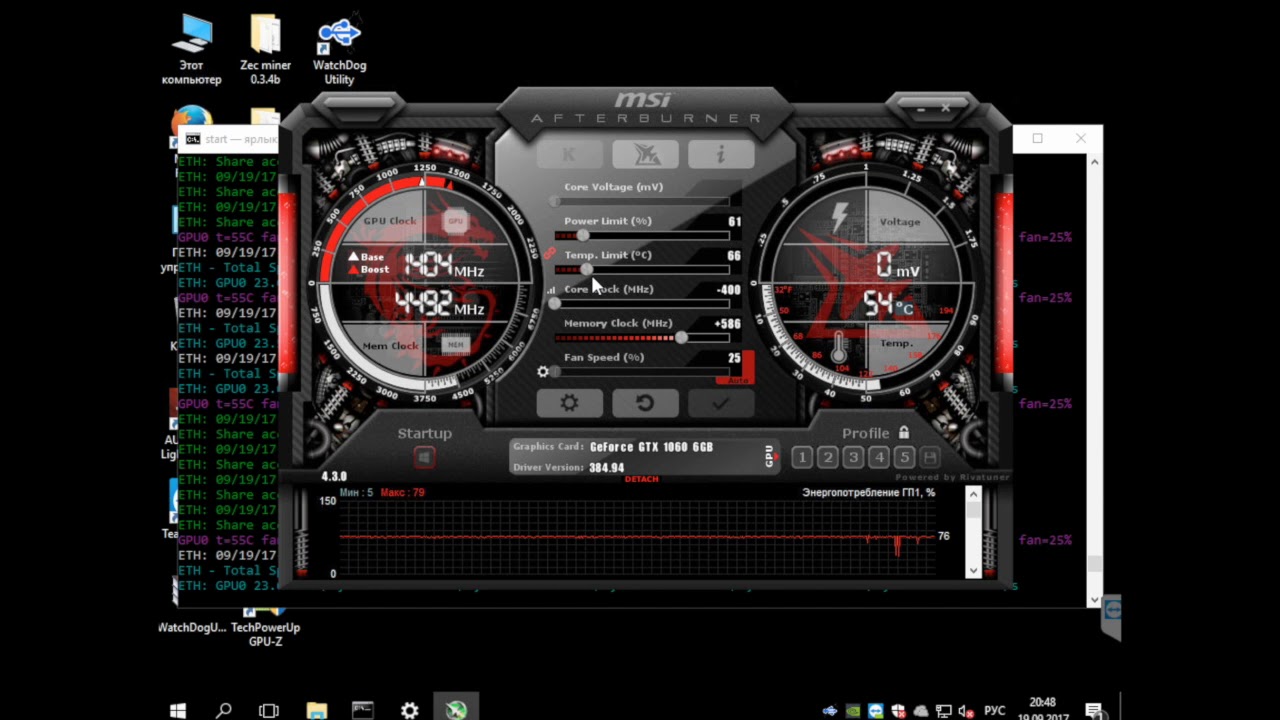The image size is (1280, 720).
Task: Click the Mem Clock gauge label
Action: tap(390, 346)
